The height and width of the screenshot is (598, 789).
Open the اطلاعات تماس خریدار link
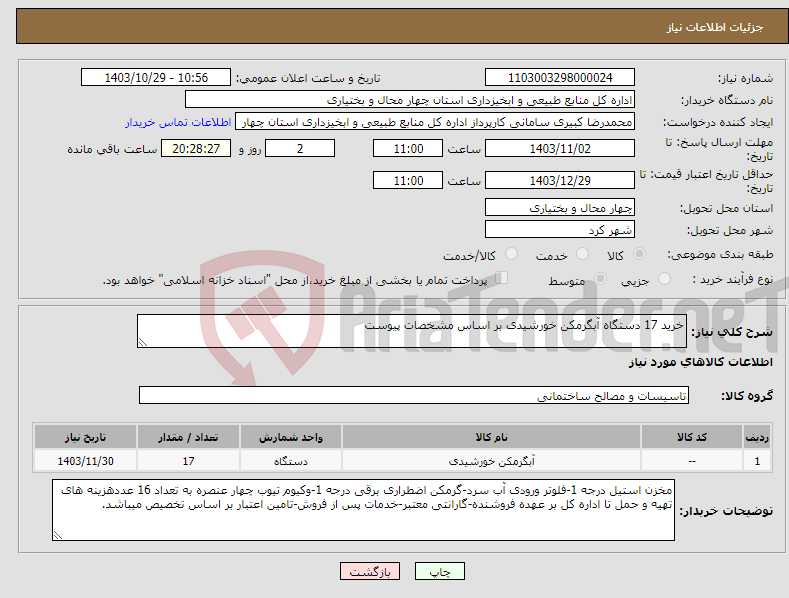pyautogui.click(x=178, y=122)
